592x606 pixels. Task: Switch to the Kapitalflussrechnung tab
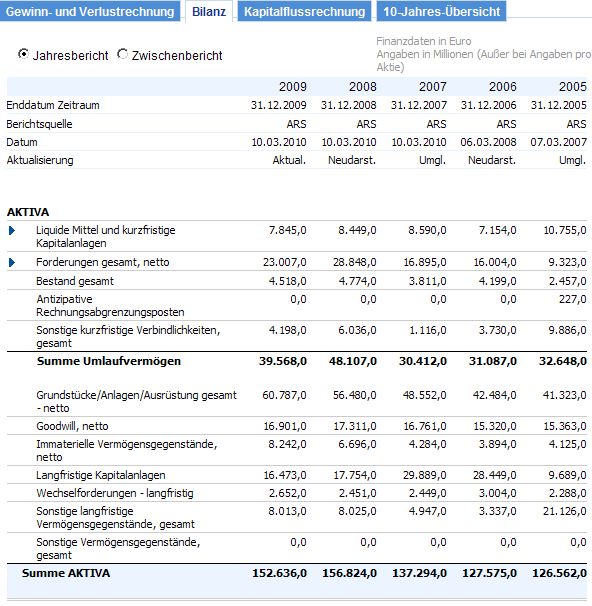click(305, 11)
